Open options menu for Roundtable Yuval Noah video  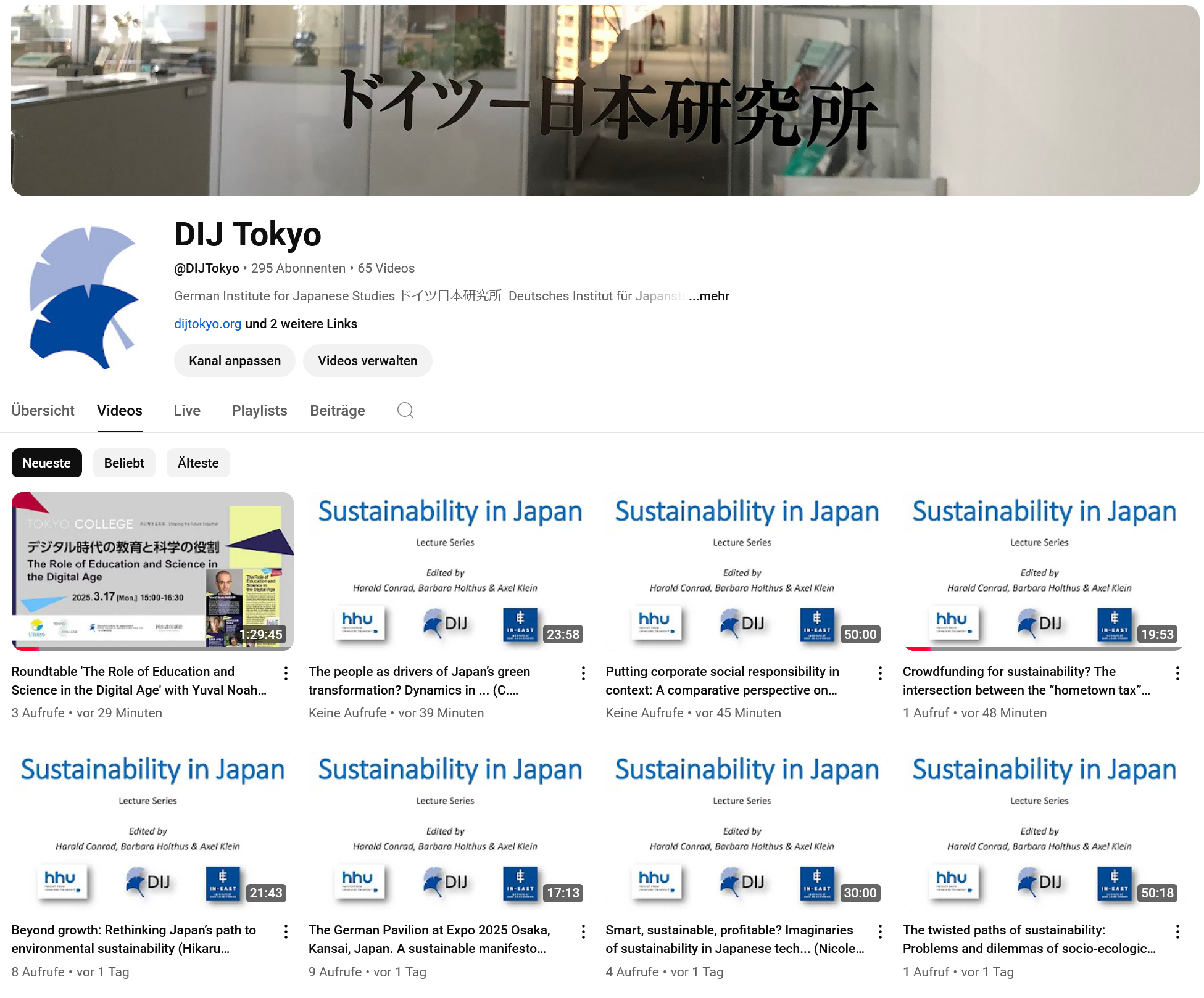click(286, 673)
